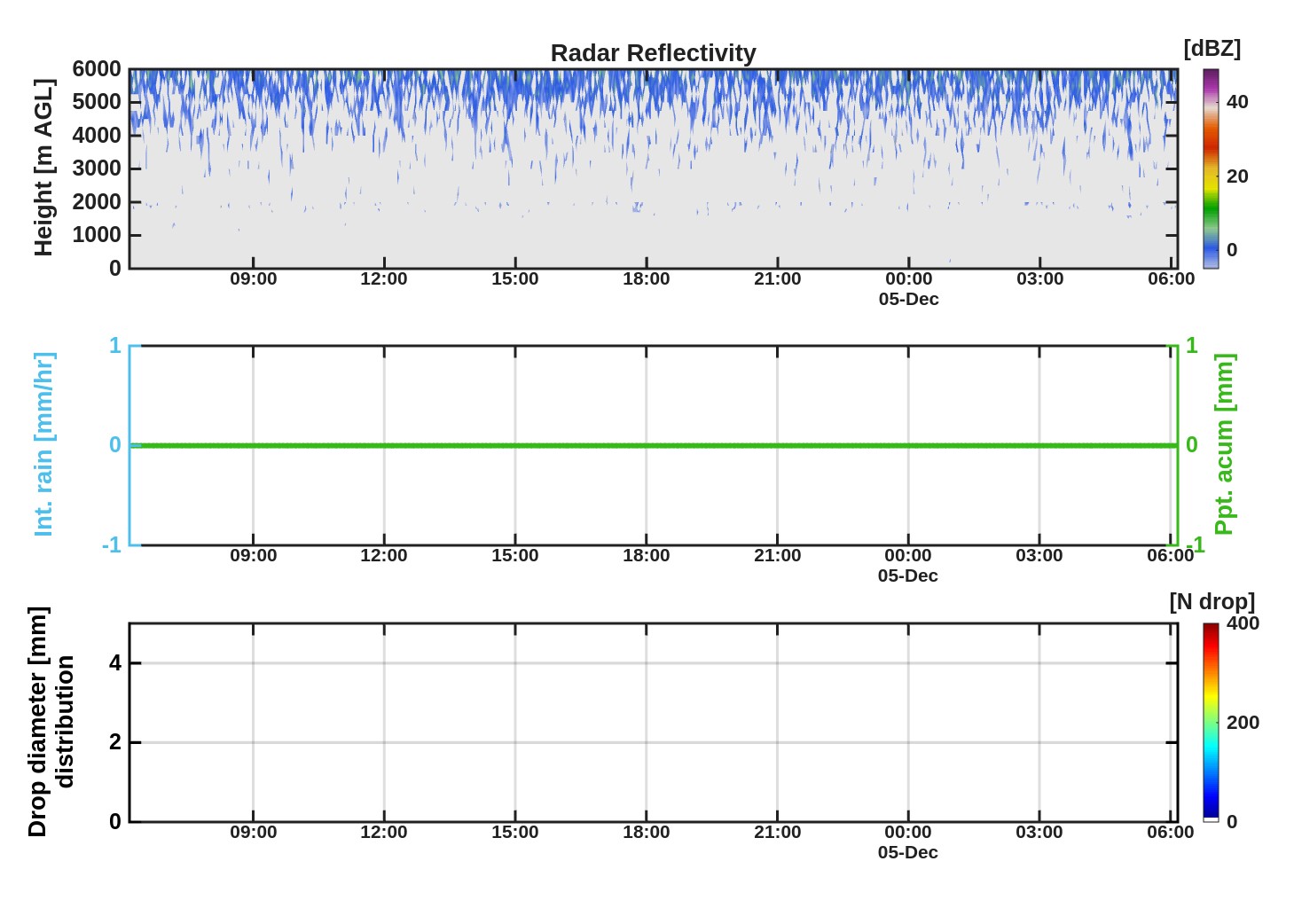Screen dimensions: 1294x924
Task: Click the N drop colorbar
Action: point(1211,722)
